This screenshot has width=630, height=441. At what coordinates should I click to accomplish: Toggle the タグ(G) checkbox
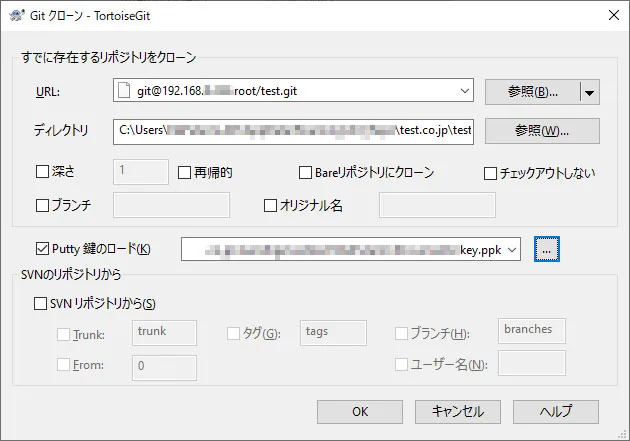tap(233, 333)
